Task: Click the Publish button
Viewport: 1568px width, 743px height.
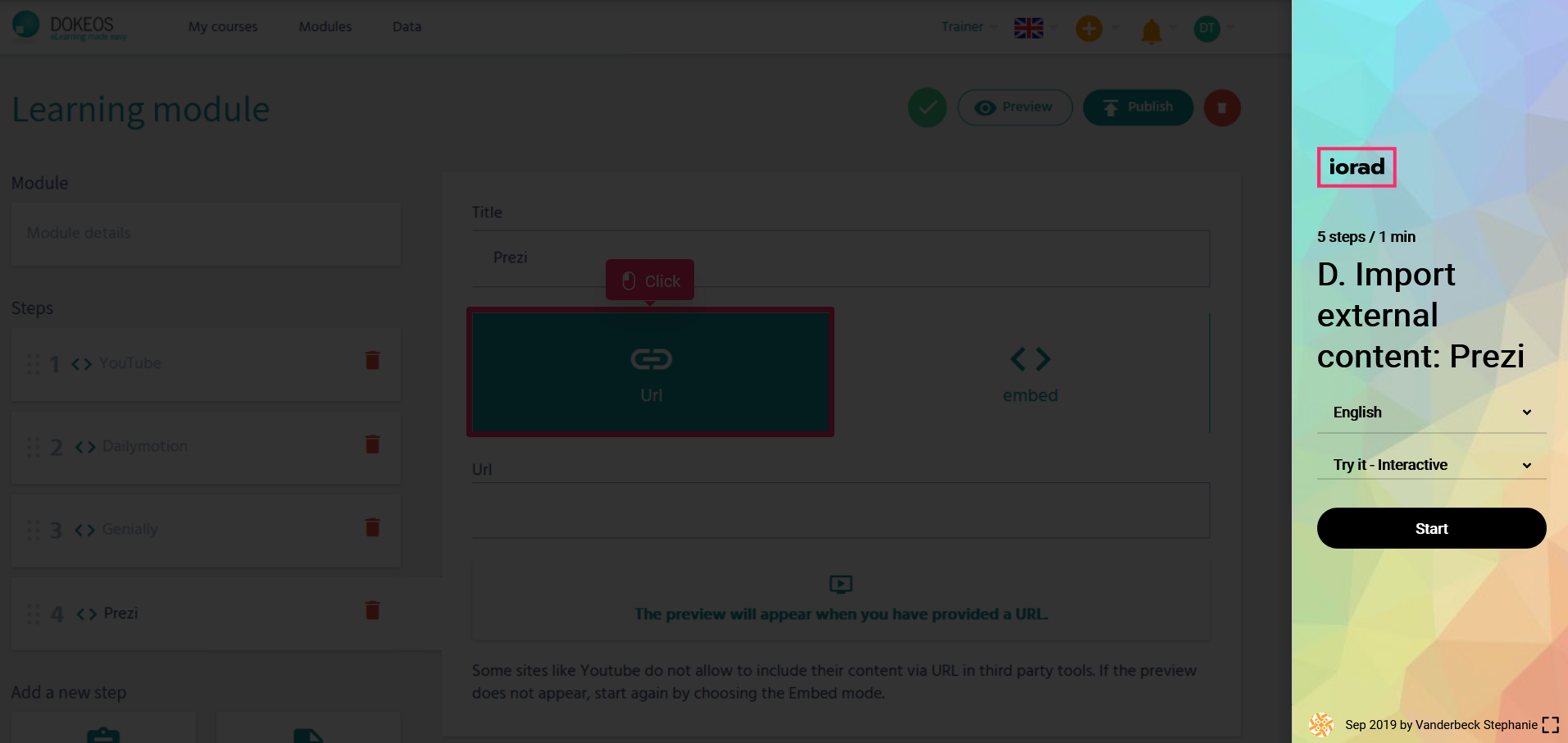Action: pos(1138,107)
